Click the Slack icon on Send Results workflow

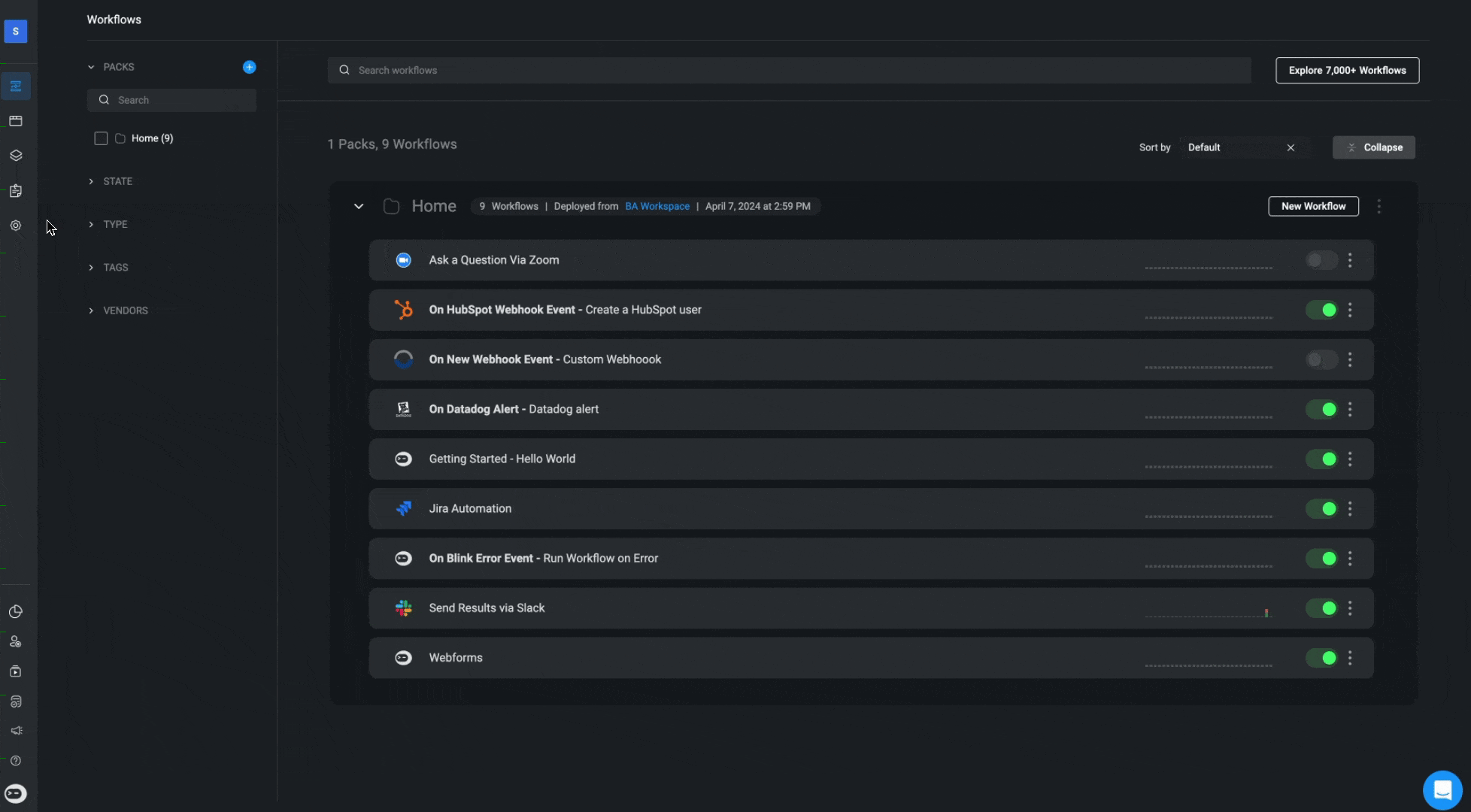click(x=403, y=608)
